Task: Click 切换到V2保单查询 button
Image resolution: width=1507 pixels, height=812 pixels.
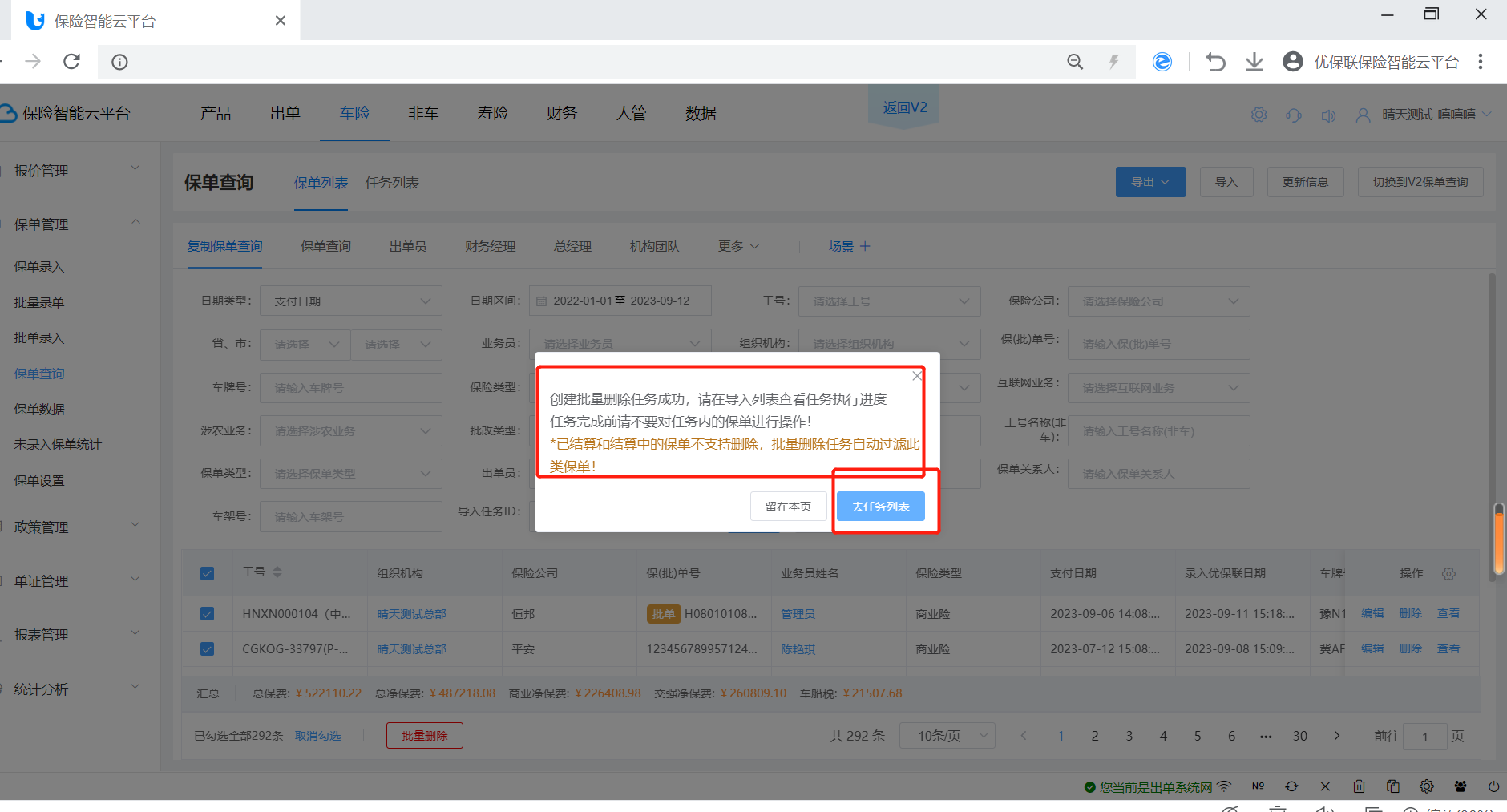Action: (x=1420, y=182)
